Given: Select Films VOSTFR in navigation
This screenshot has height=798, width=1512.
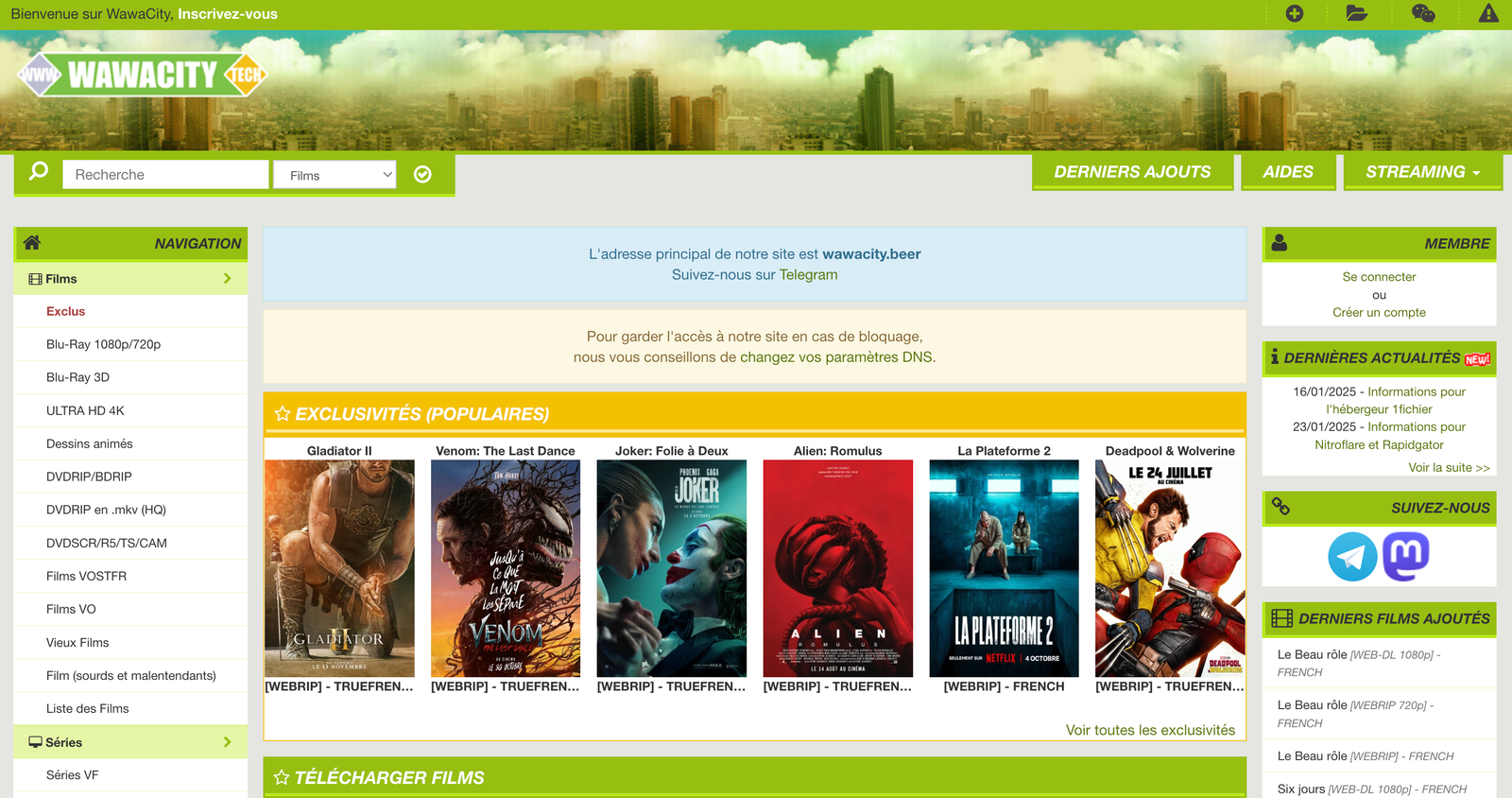Looking at the screenshot, I should (86, 576).
